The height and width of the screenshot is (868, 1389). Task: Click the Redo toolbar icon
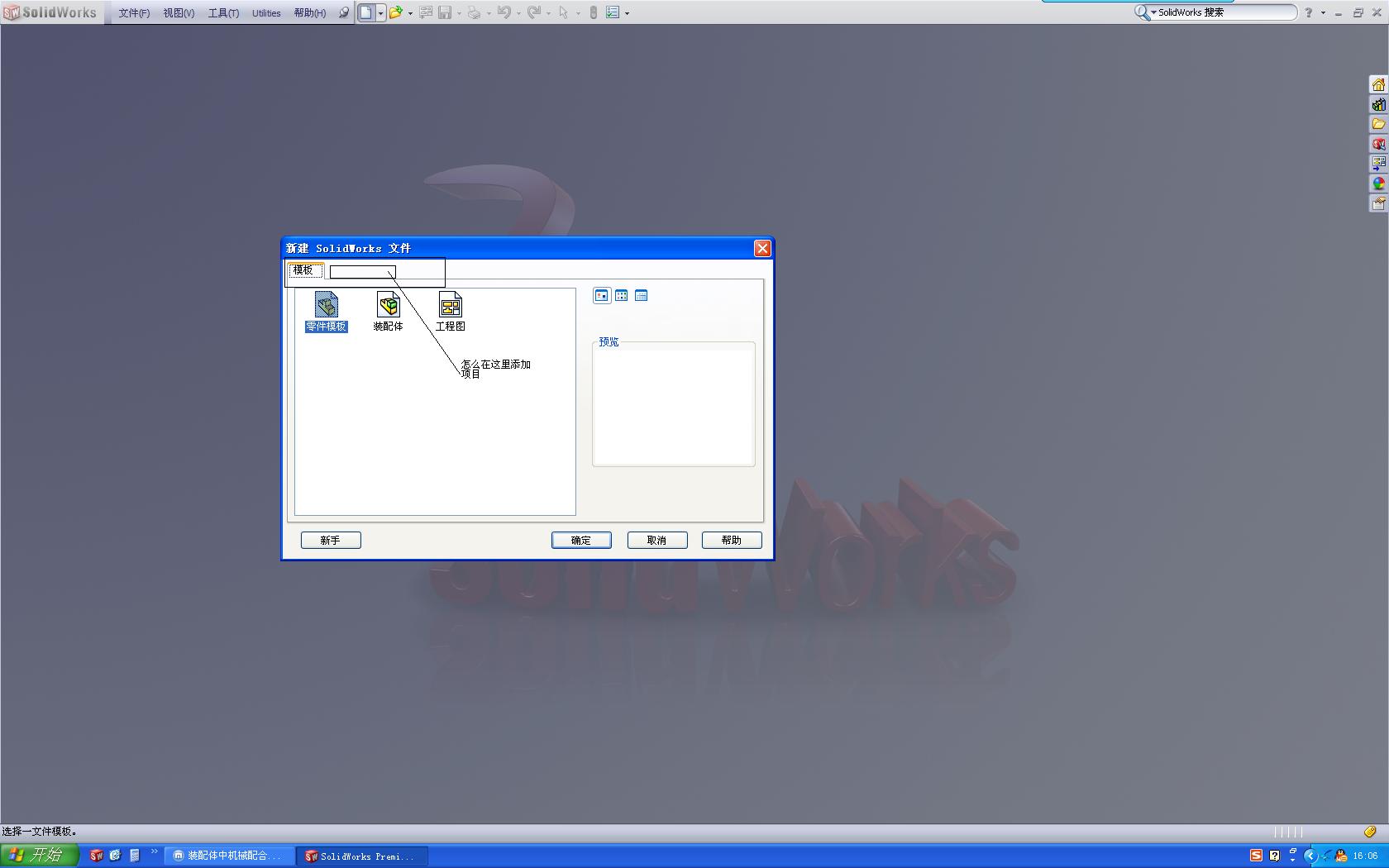point(534,12)
